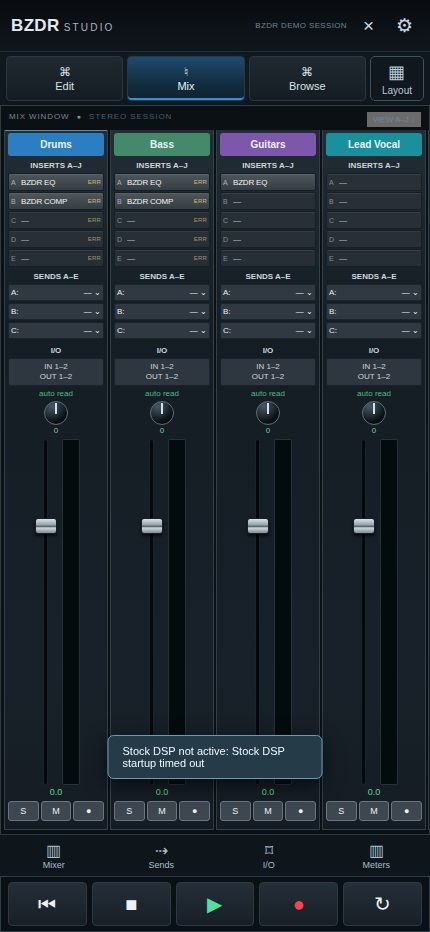Open Drums insert B BZDR COMP
This screenshot has width=430, height=932.
point(56,201)
